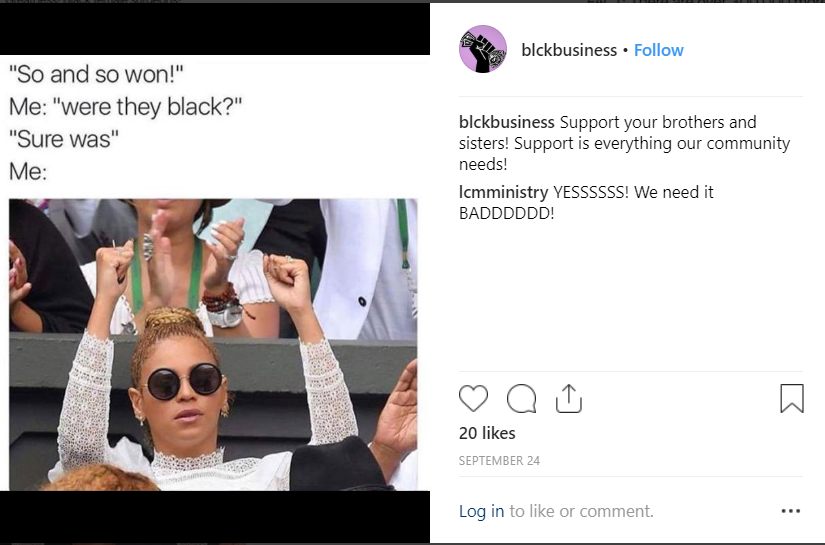Save the post with the bookmark icon
825x545 pixels.
[x=792, y=398]
